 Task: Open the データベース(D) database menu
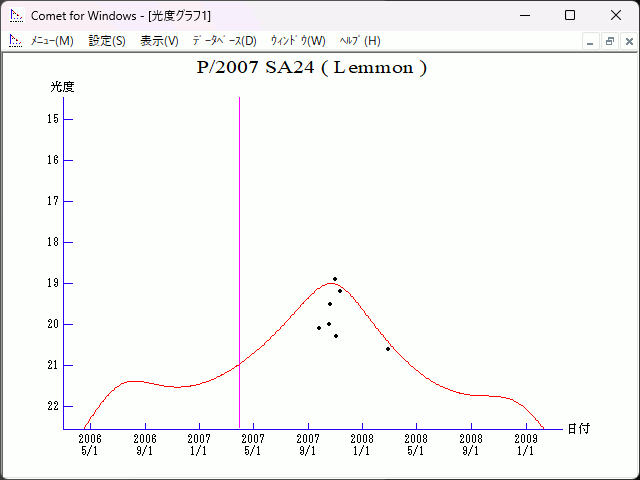(x=224, y=41)
